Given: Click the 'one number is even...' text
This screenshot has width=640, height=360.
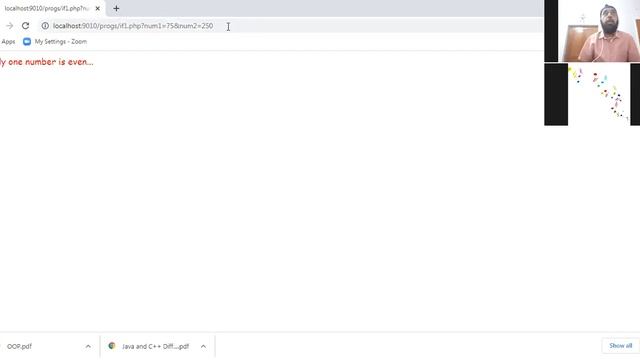Looking at the screenshot, I should click(51, 62).
